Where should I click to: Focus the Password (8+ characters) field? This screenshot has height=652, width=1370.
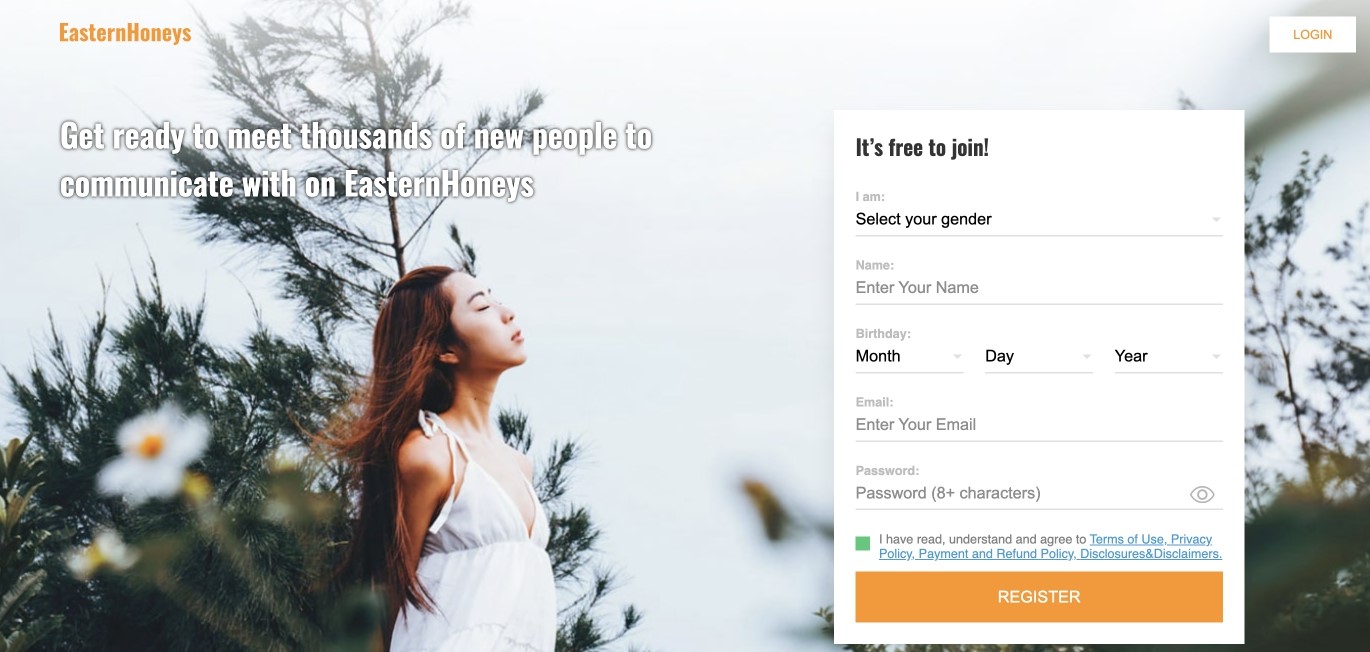pyautogui.click(x=1020, y=493)
